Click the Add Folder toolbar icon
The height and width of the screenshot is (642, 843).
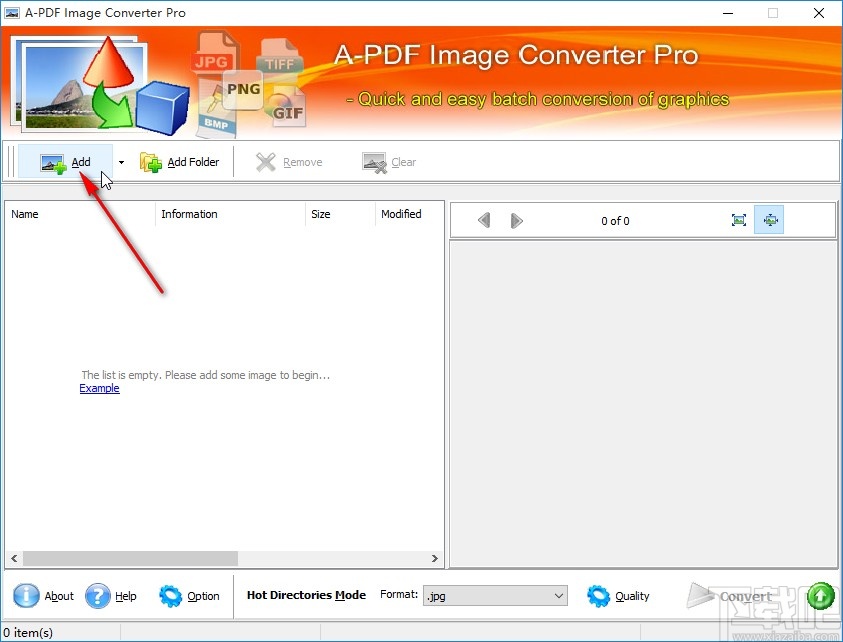[x=150, y=162]
